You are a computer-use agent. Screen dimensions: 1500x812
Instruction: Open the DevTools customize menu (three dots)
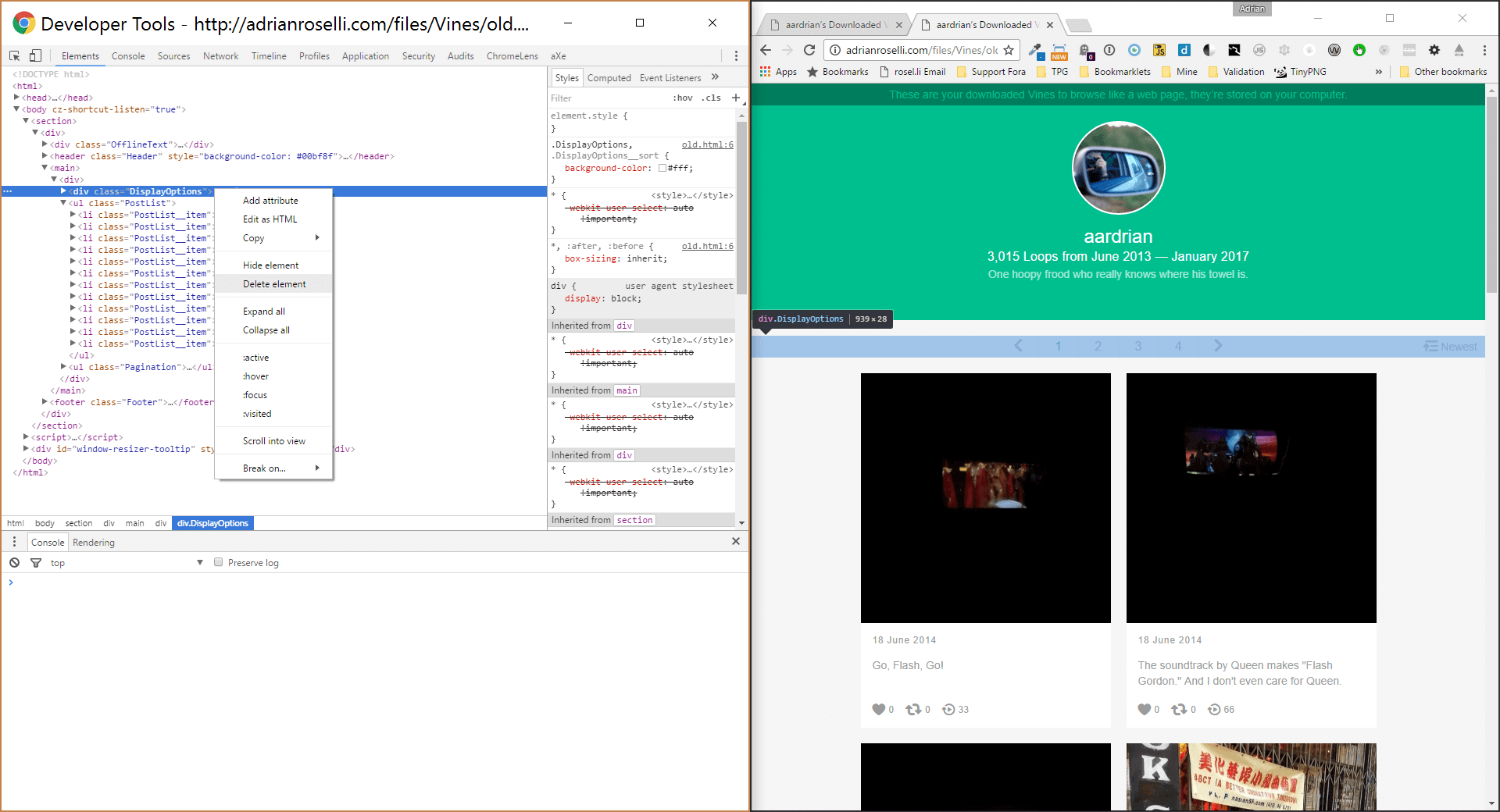[736, 55]
